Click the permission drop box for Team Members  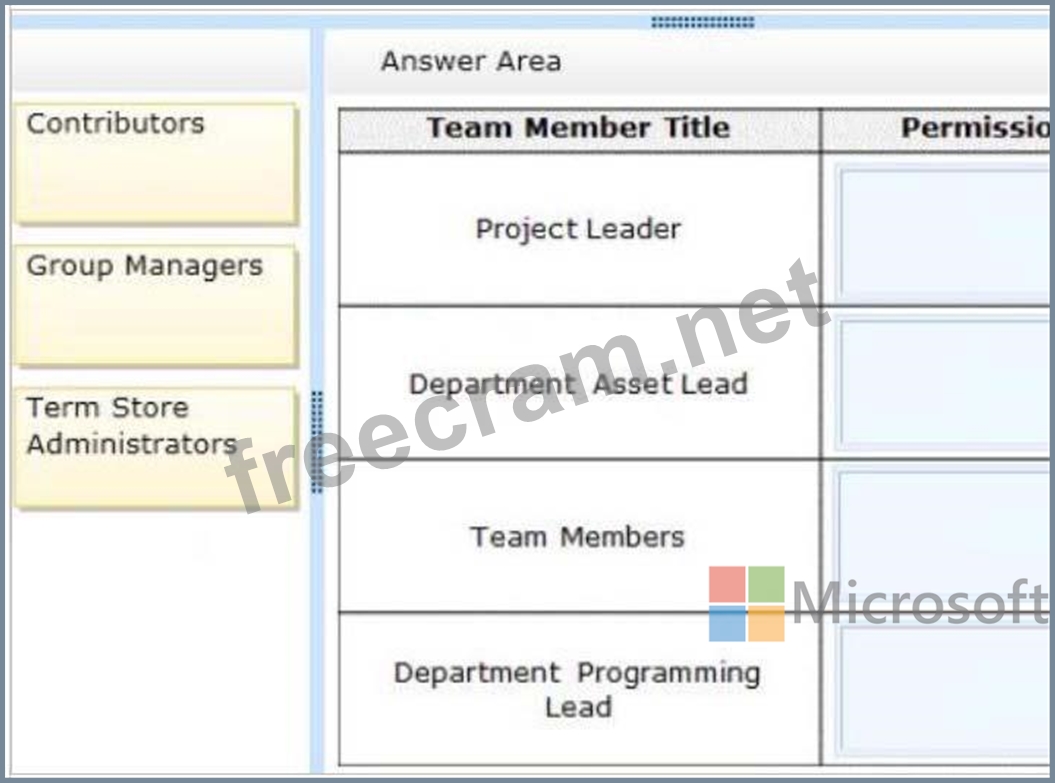(x=945, y=537)
